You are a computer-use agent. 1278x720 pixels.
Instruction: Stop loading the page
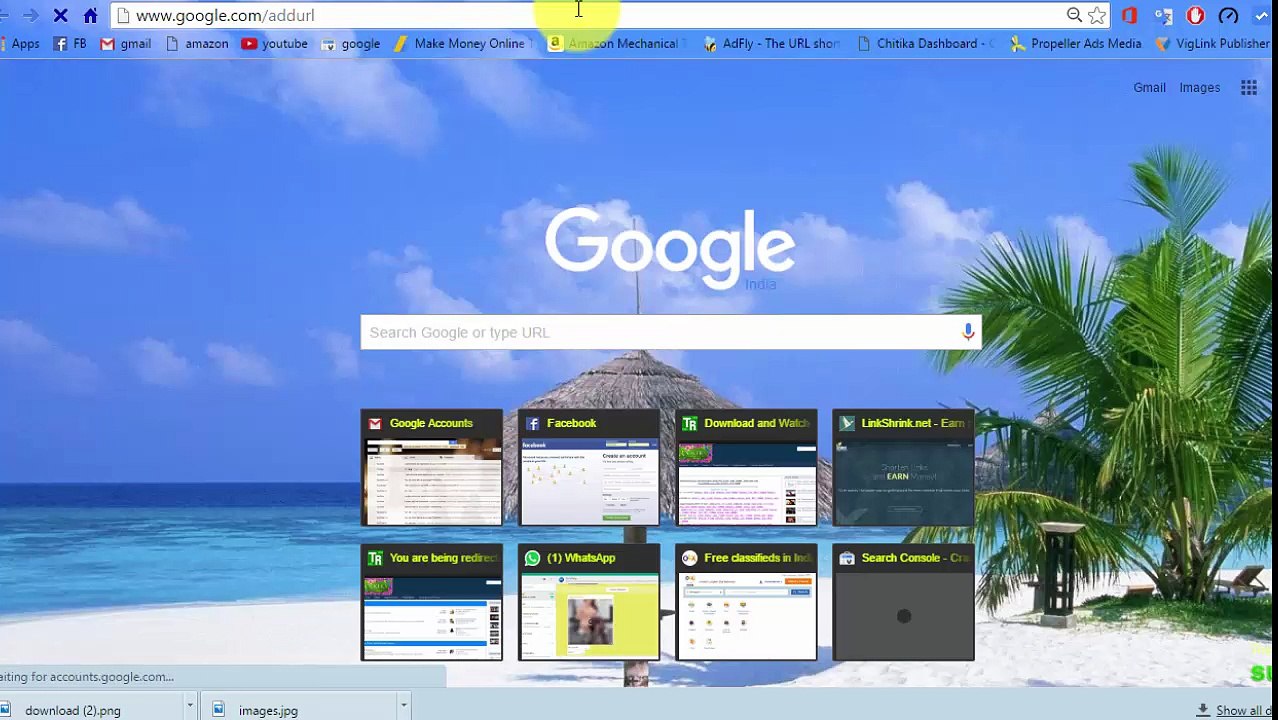point(60,15)
